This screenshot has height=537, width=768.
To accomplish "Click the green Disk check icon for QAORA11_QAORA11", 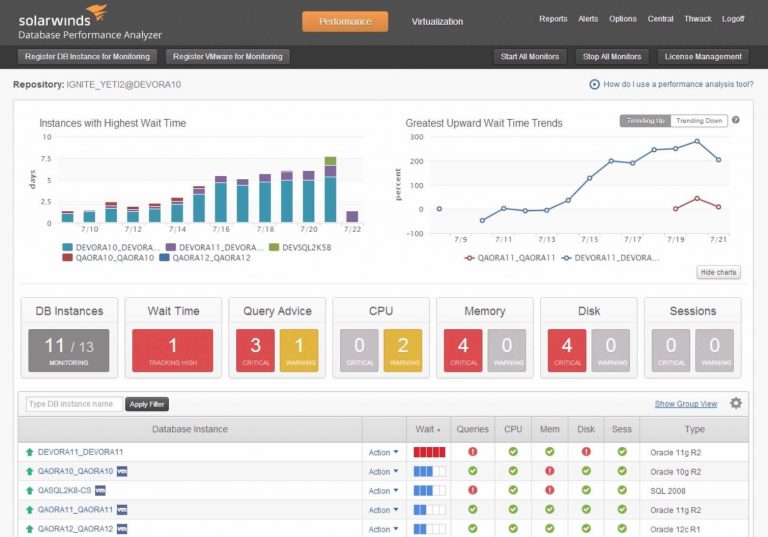I will (x=586, y=510).
